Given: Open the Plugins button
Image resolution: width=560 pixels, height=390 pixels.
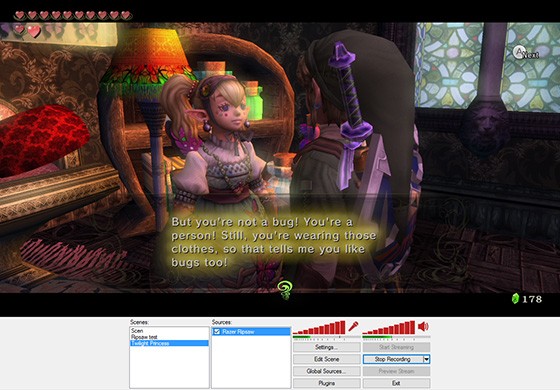Looking at the screenshot, I should pos(327,383).
